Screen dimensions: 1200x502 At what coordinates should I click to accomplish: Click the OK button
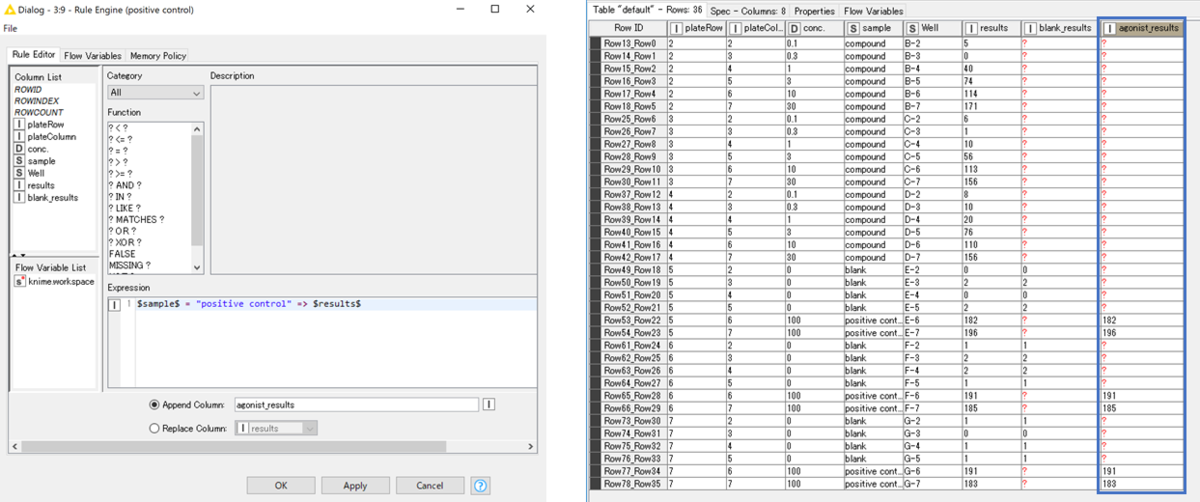click(x=281, y=485)
